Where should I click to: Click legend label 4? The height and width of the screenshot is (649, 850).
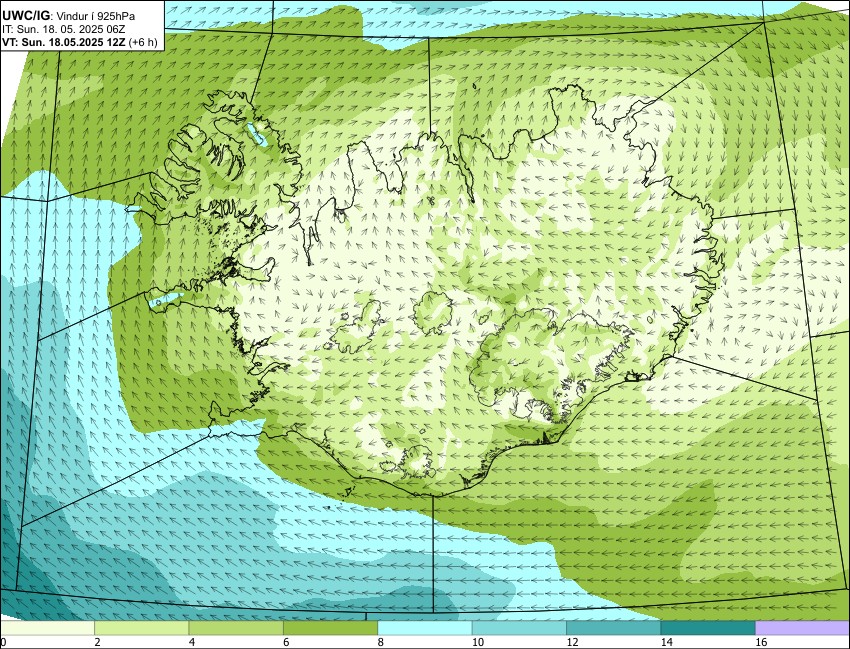pyautogui.click(x=192, y=642)
